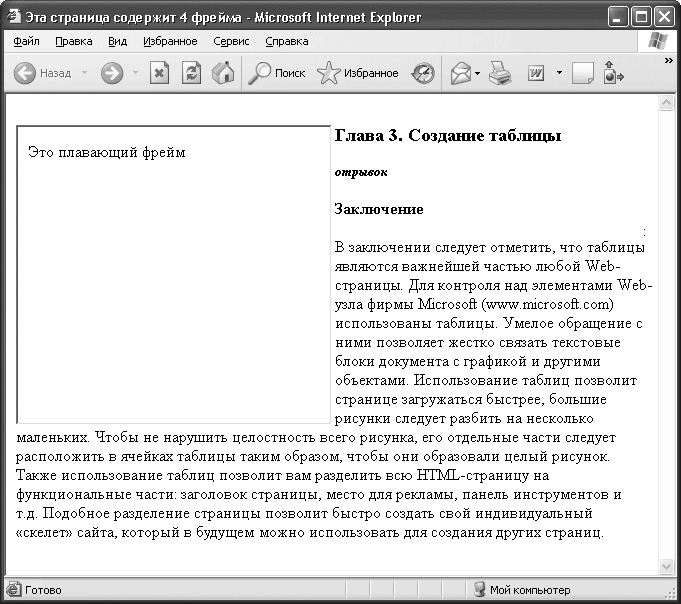Open the Избранное menu in the menu bar
Viewport: 681px width, 604px height.
pos(169,42)
